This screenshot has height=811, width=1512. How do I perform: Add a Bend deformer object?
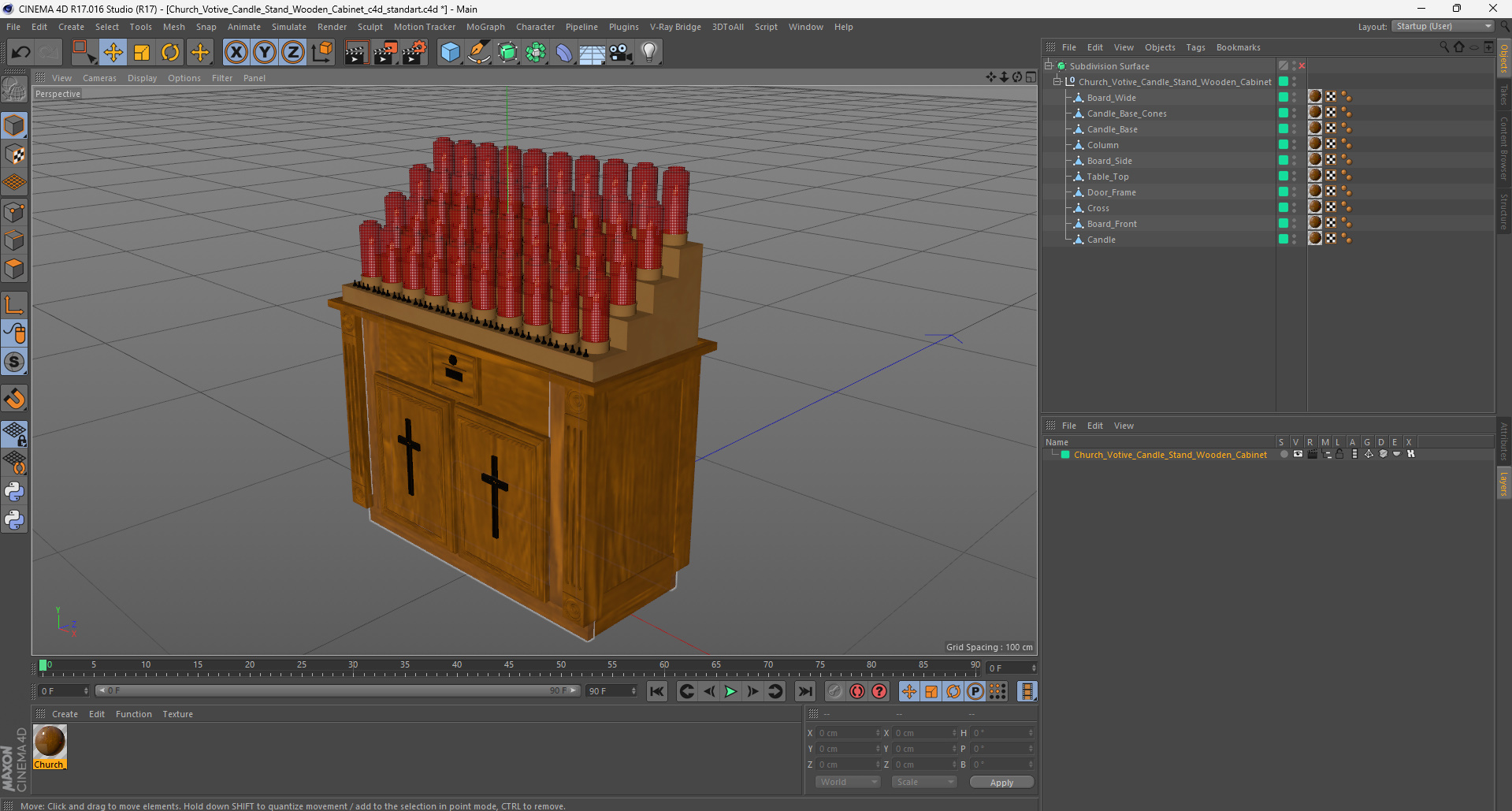564,52
